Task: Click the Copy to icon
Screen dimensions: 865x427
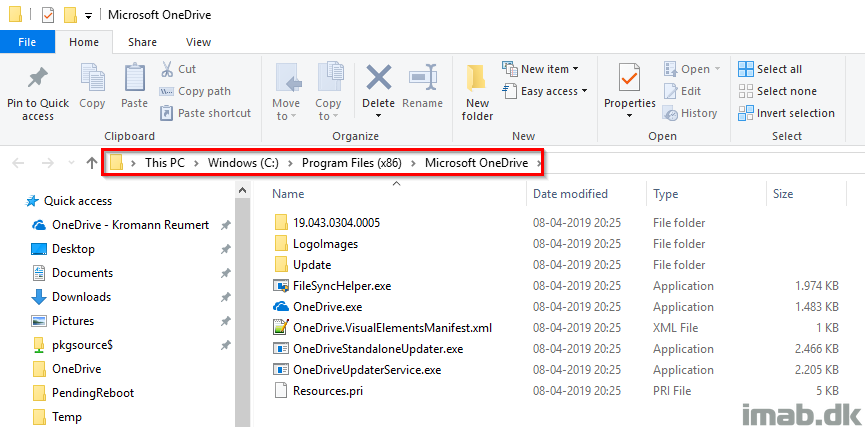Action: point(330,77)
